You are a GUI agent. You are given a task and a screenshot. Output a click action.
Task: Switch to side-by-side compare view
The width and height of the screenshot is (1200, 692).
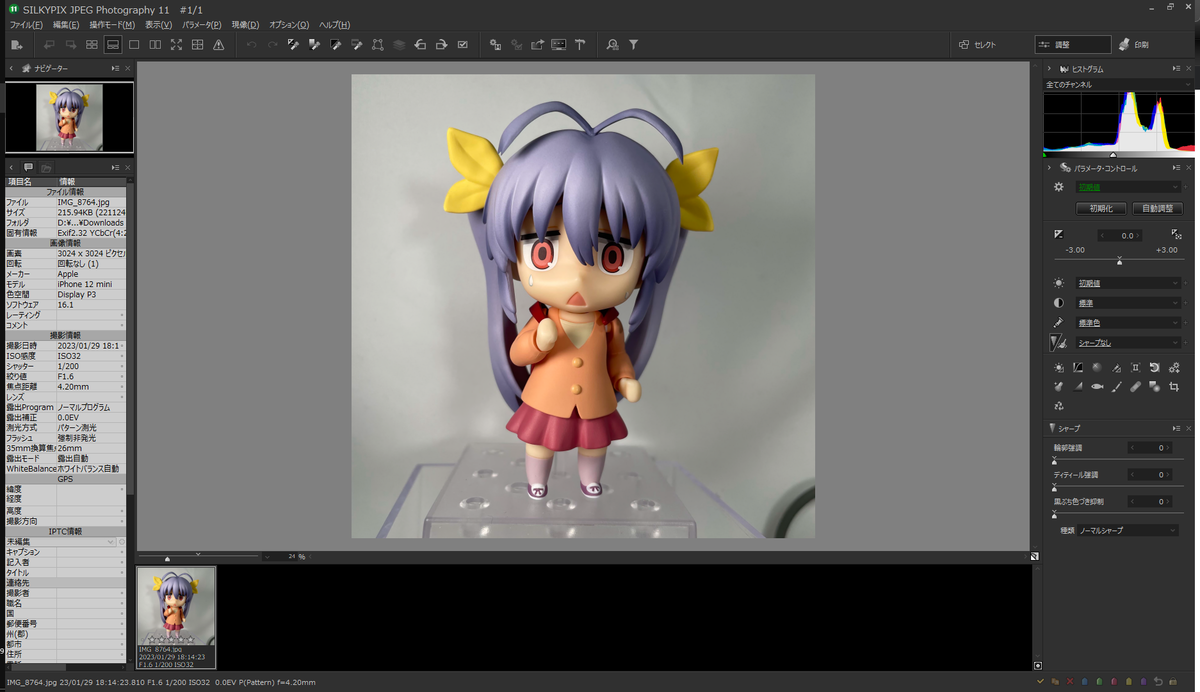point(155,45)
